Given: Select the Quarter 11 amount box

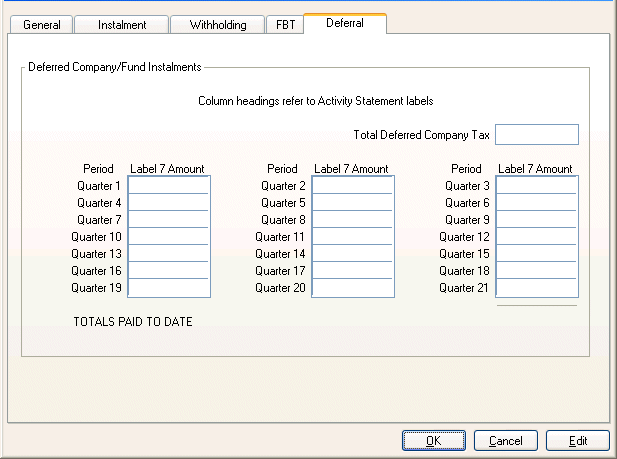Looking at the screenshot, I should [352, 237].
